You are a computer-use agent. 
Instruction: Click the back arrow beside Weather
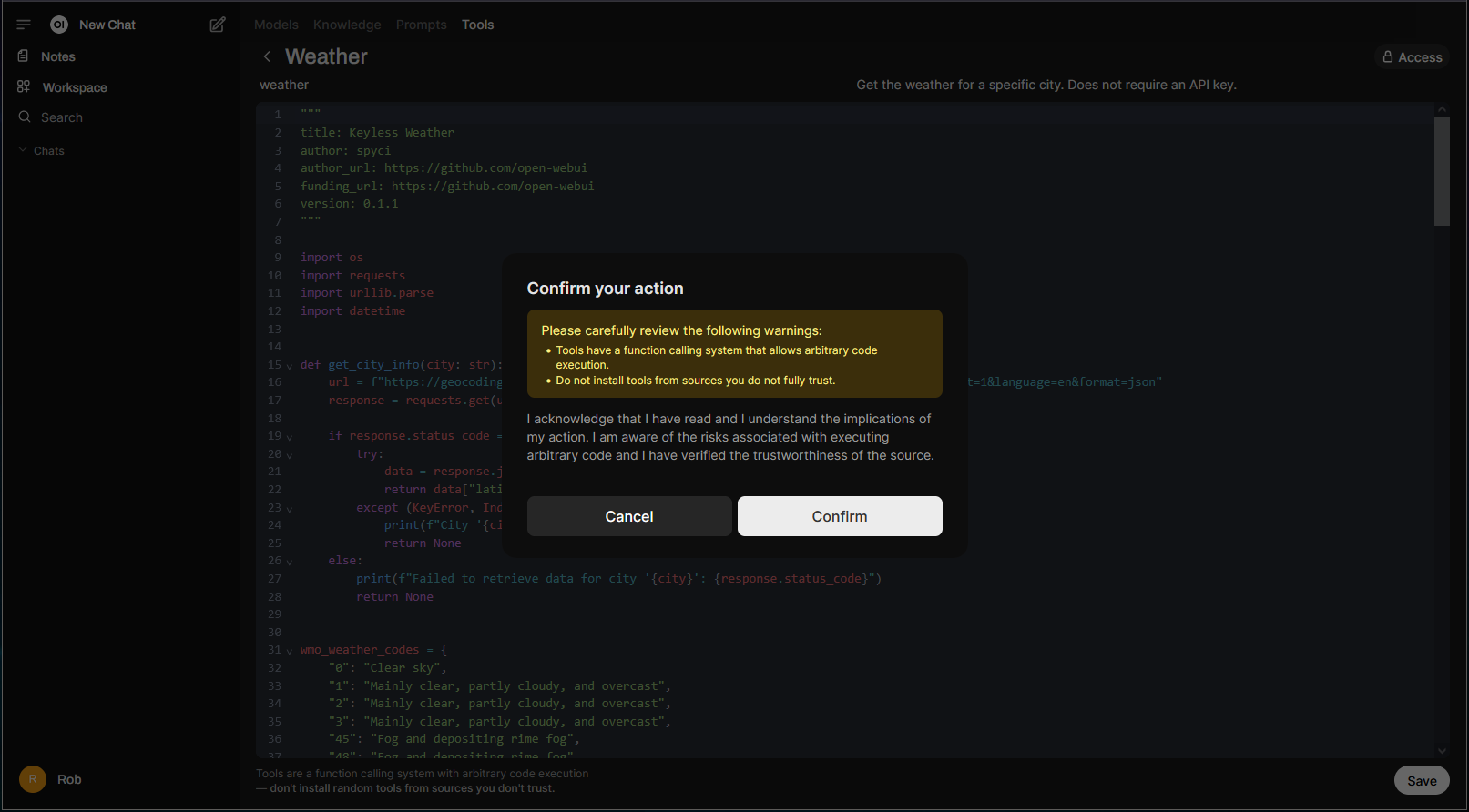coord(267,56)
